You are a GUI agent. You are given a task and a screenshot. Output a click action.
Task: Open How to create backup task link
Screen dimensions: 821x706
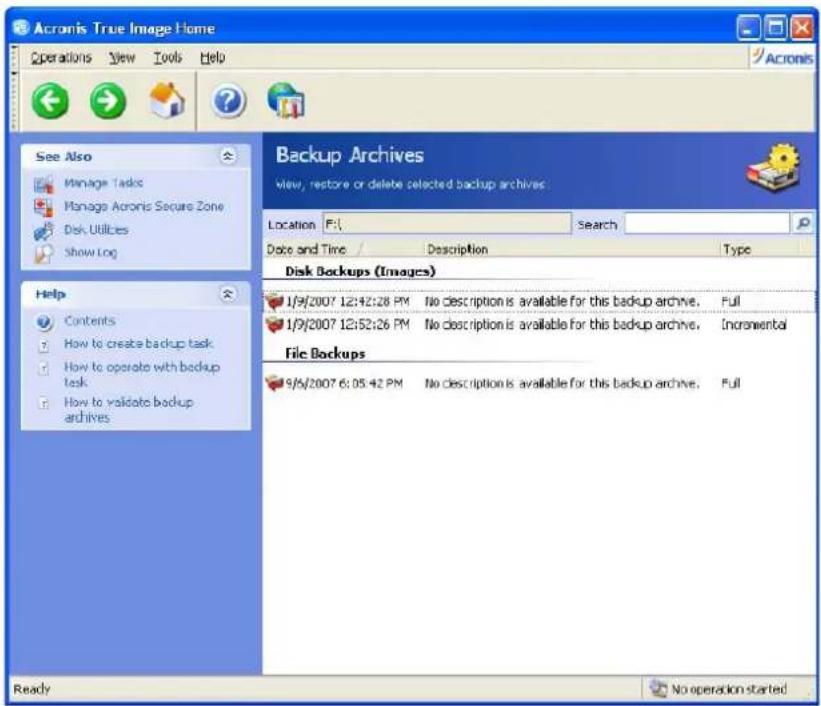click(x=138, y=344)
